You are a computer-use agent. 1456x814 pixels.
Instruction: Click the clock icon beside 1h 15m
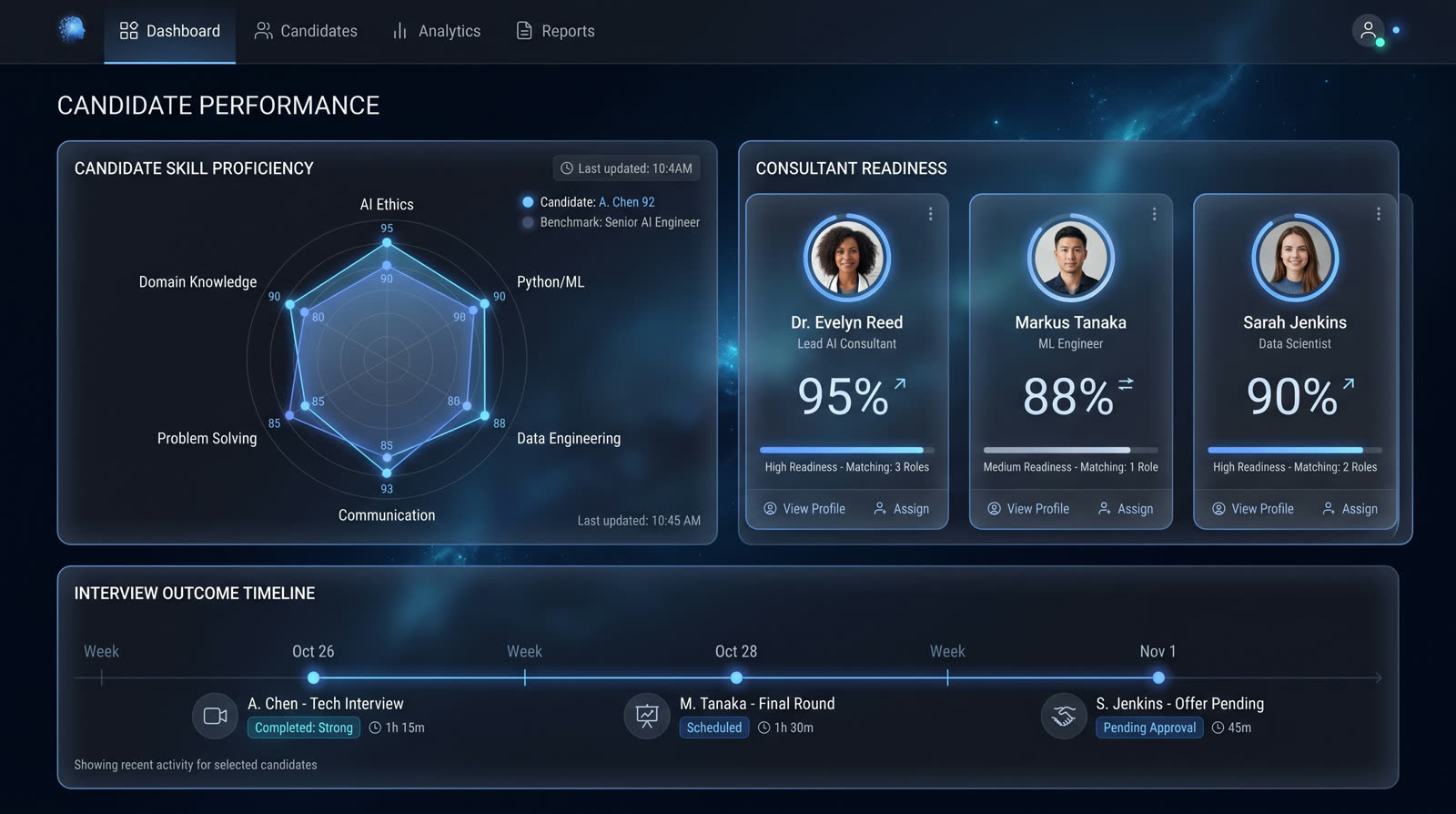coord(375,728)
